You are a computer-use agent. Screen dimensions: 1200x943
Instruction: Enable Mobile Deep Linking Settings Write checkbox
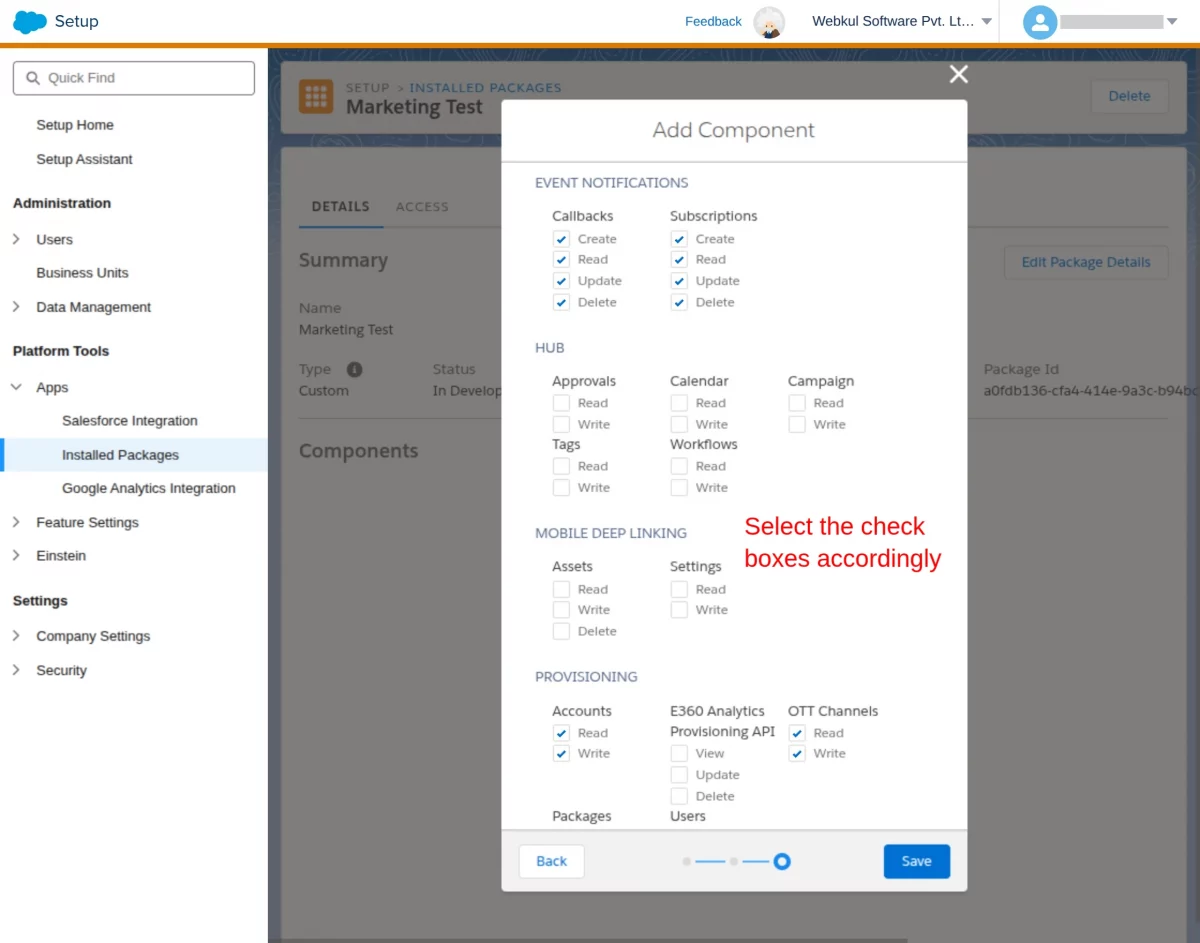679,610
